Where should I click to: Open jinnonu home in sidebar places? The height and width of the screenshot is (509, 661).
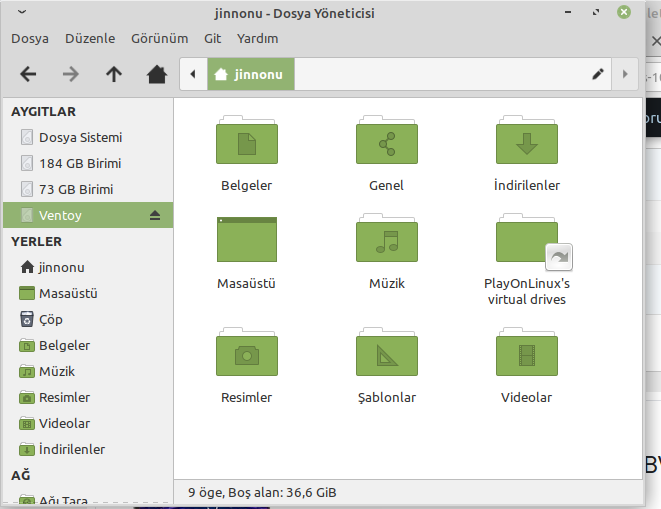click(x=88, y=267)
